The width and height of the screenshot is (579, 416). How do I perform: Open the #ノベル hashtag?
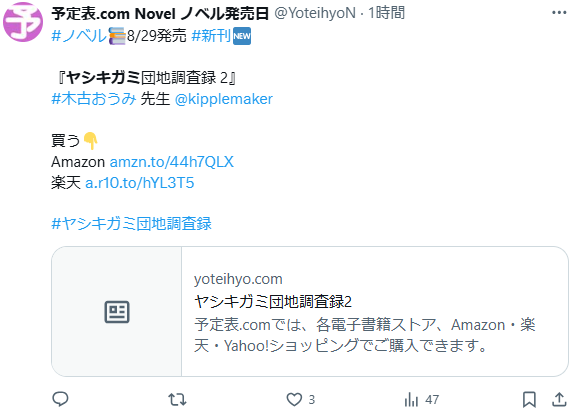click(79, 36)
